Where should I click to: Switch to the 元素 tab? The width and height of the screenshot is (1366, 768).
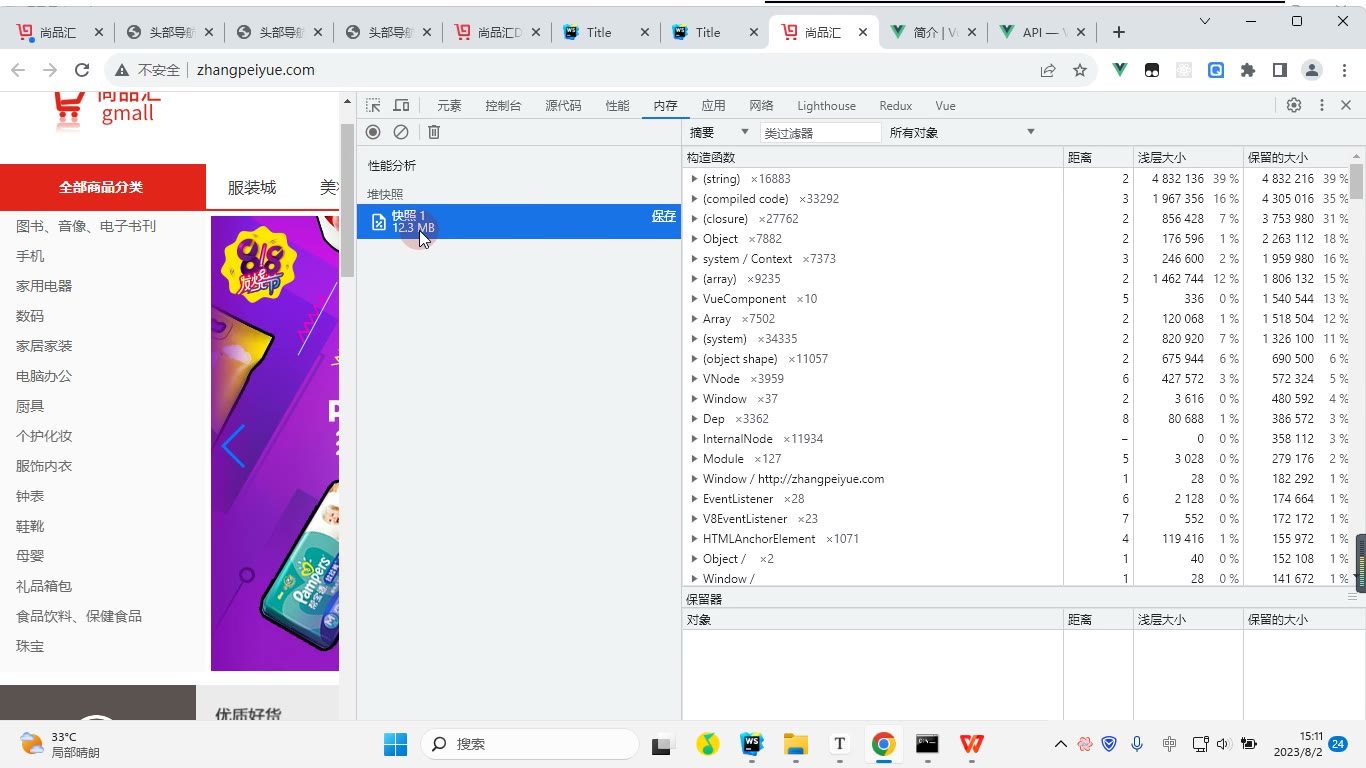(449, 106)
